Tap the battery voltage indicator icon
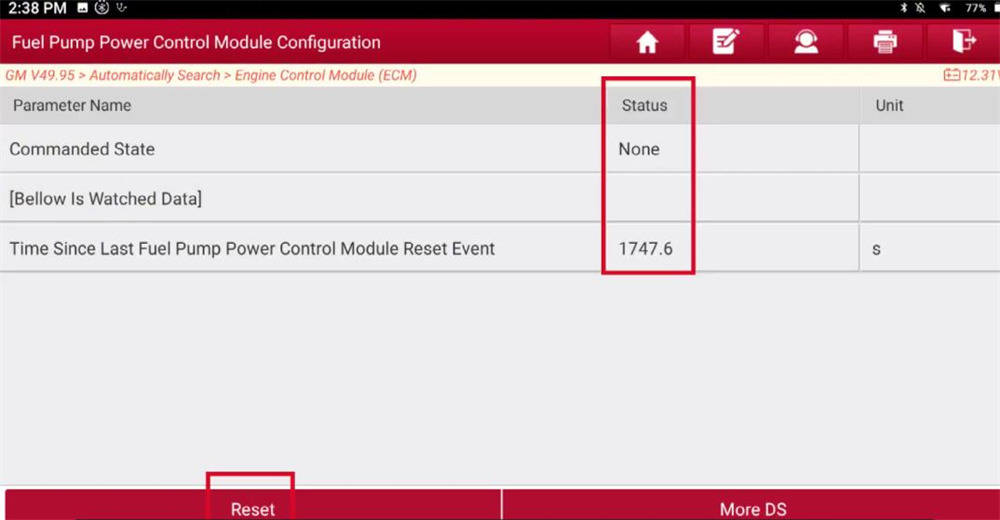 point(951,75)
